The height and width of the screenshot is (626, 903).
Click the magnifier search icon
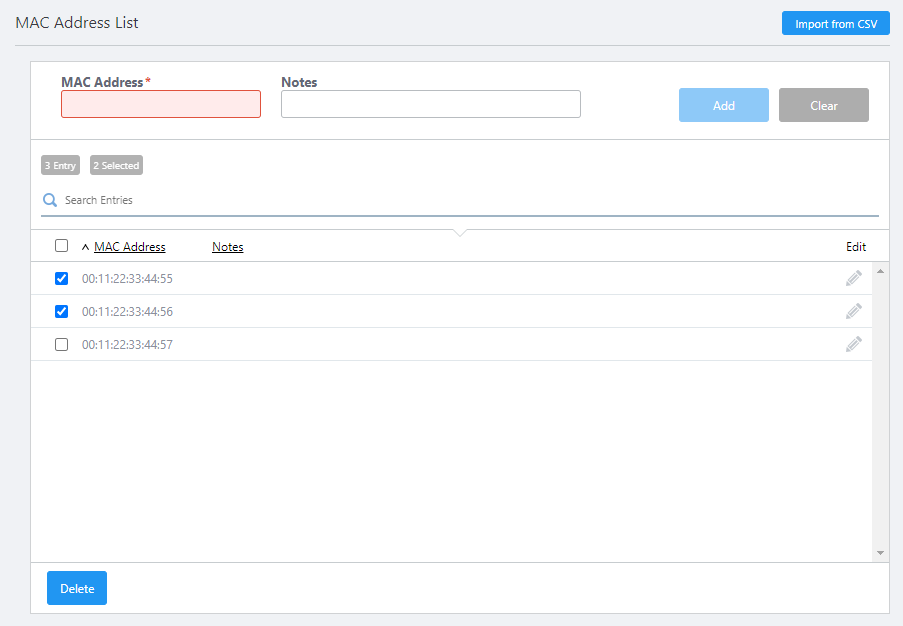pos(50,201)
